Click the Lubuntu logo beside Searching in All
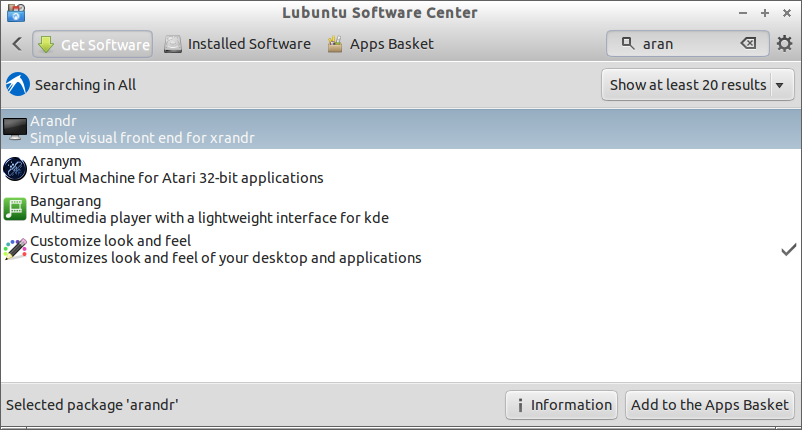 click(18, 84)
